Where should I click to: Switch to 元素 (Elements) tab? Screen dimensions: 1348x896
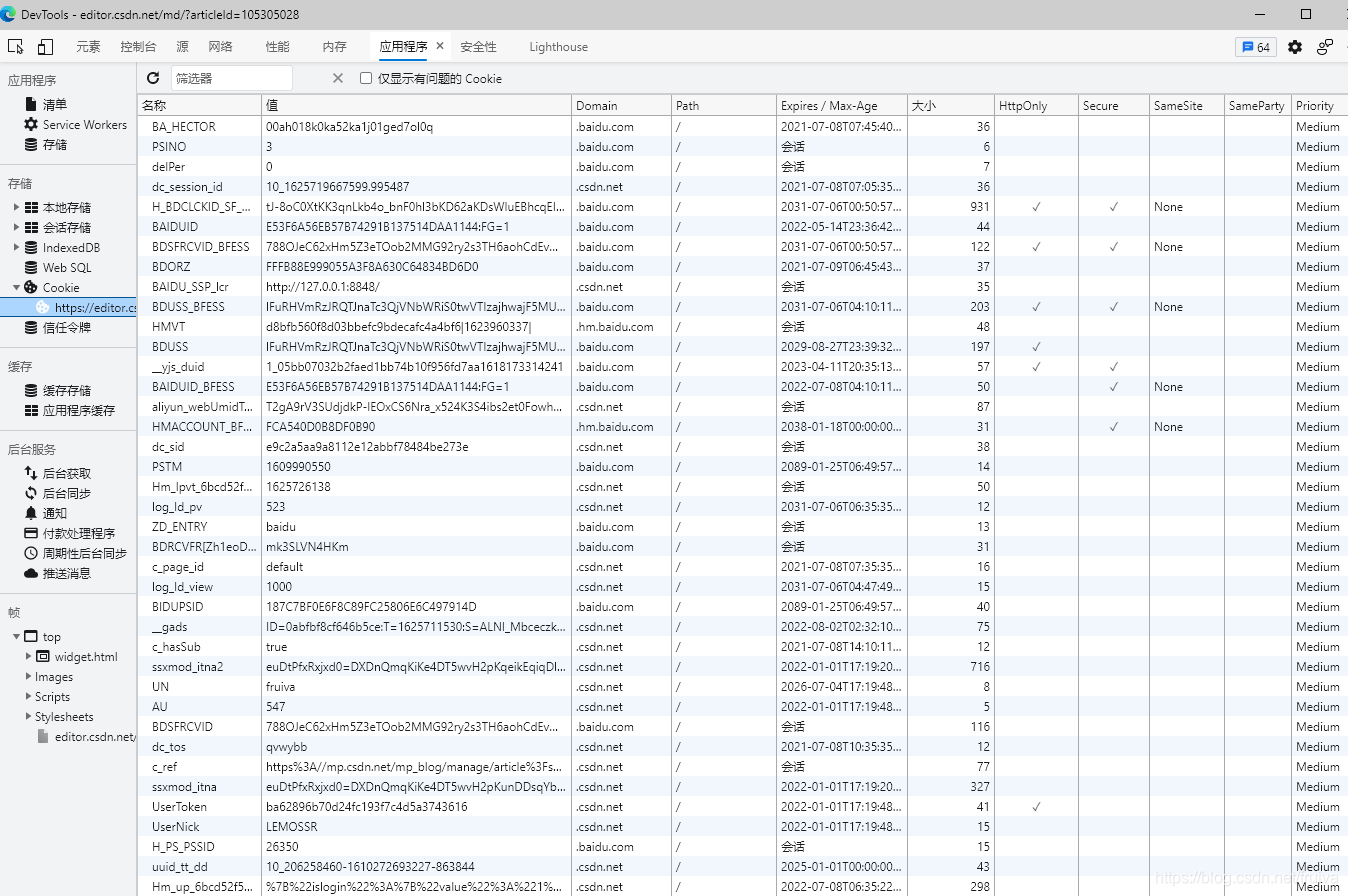click(88, 47)
